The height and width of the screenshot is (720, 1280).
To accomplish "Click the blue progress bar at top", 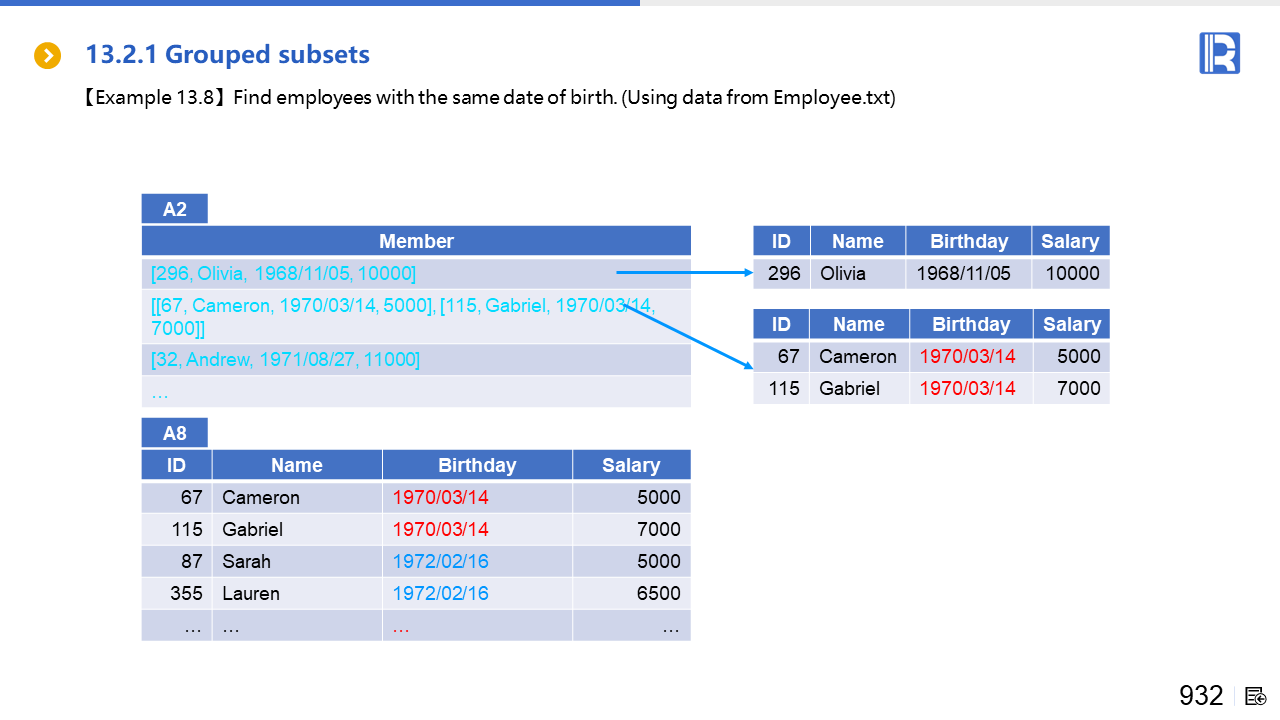I will pos(320,3).
